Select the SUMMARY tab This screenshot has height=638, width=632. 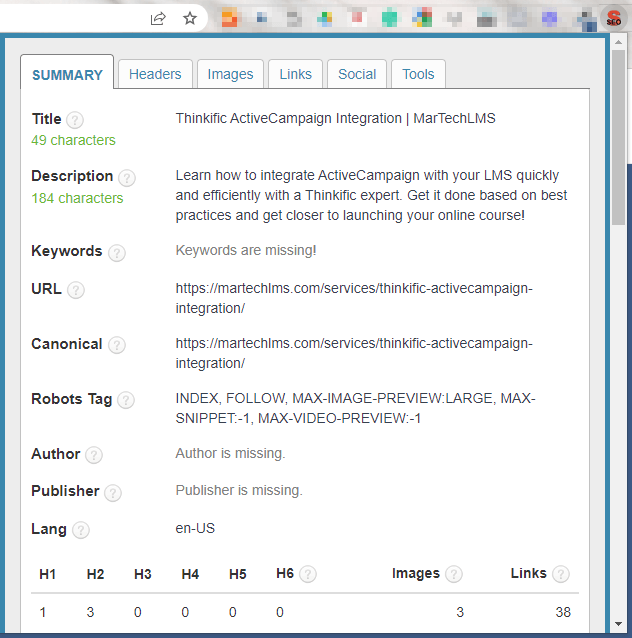(x=67, y=72)
